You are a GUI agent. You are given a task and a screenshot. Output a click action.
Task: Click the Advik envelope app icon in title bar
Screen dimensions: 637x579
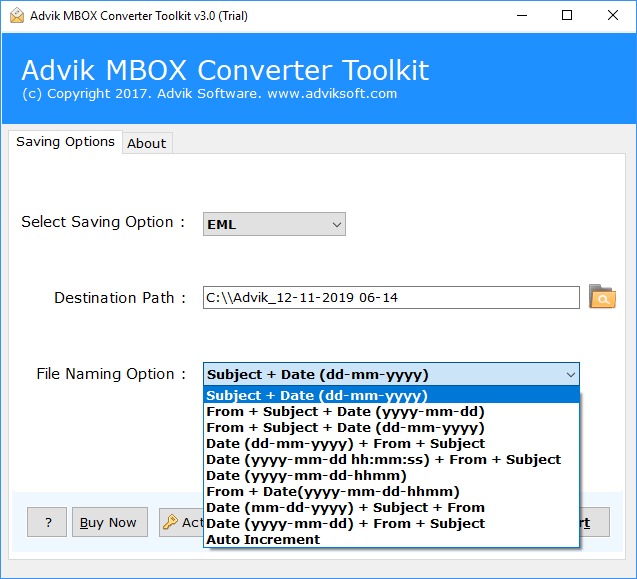point(17,16)
